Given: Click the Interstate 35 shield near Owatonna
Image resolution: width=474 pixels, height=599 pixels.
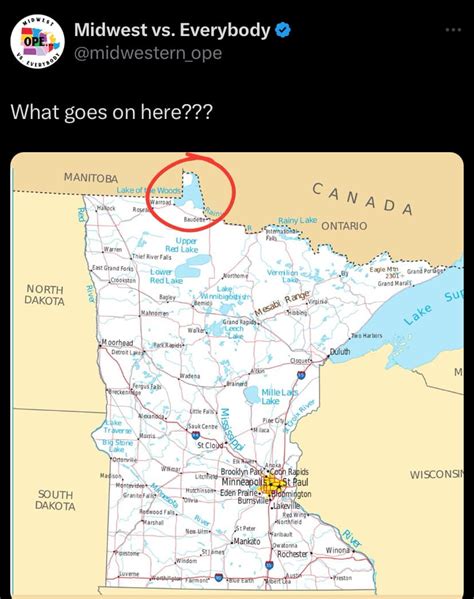Looking at the screenshot, I should [x=269, y=565].
